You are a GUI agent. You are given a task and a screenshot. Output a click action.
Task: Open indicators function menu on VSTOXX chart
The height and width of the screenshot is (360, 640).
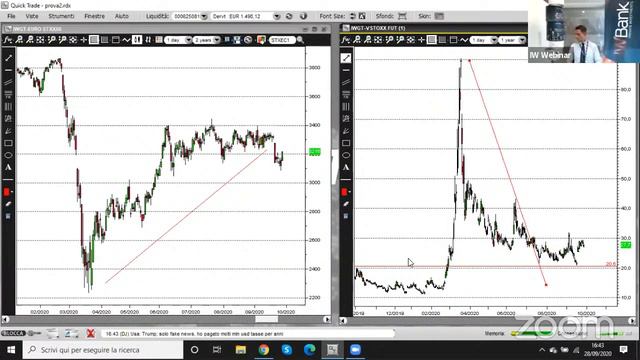pyautogui.click(x=346, y=40)
